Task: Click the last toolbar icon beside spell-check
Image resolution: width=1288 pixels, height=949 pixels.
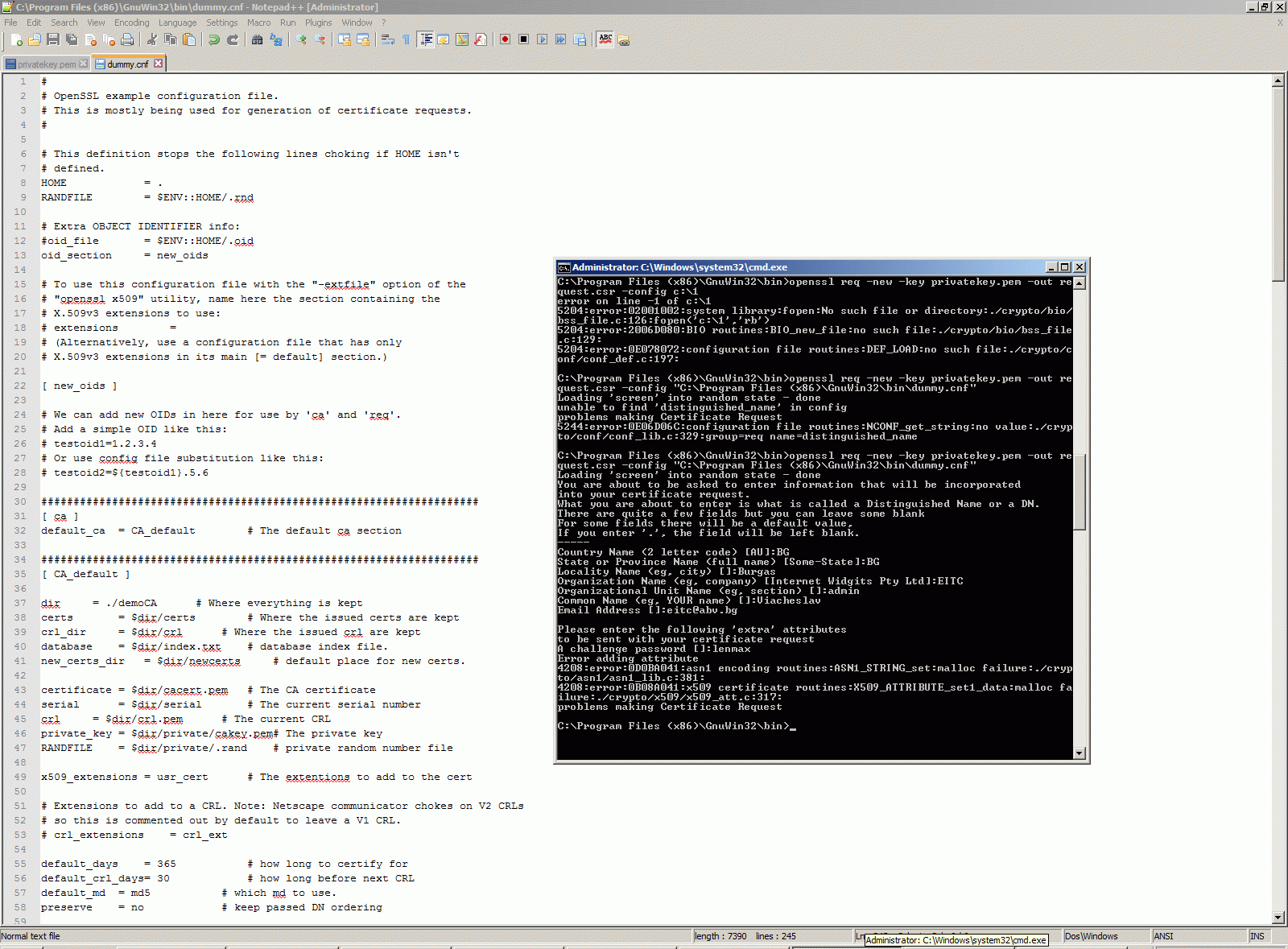Action: (624, 39)
